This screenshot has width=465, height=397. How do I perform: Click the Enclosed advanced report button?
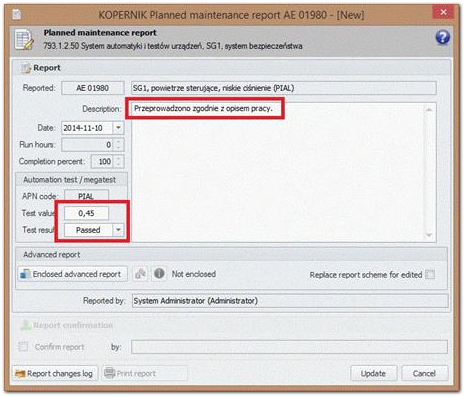(73, 274)
